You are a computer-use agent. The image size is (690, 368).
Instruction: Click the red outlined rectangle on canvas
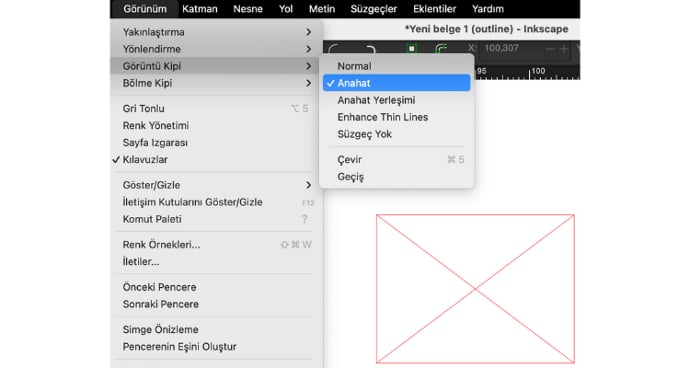[x=475, y=289]
